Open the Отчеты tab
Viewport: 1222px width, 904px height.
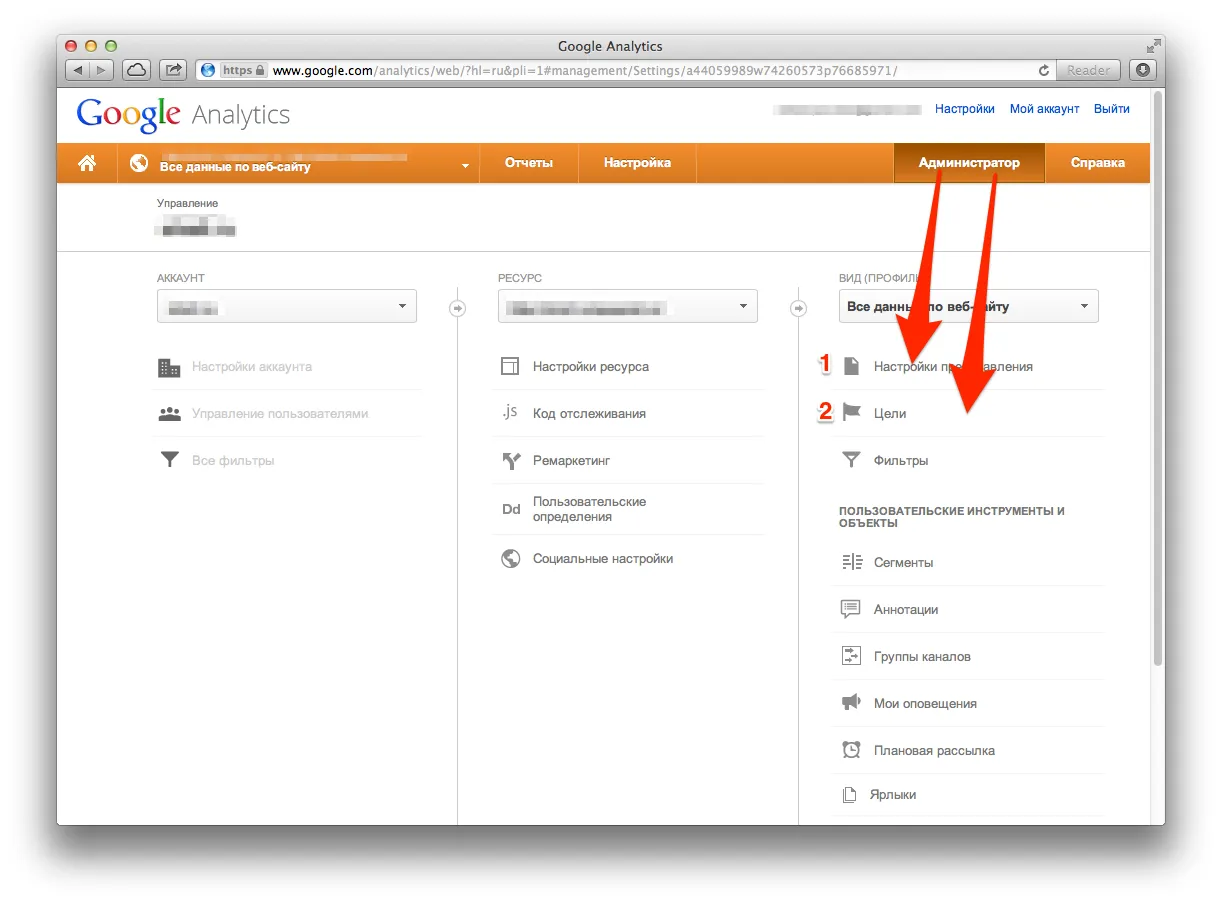[528, 163]
